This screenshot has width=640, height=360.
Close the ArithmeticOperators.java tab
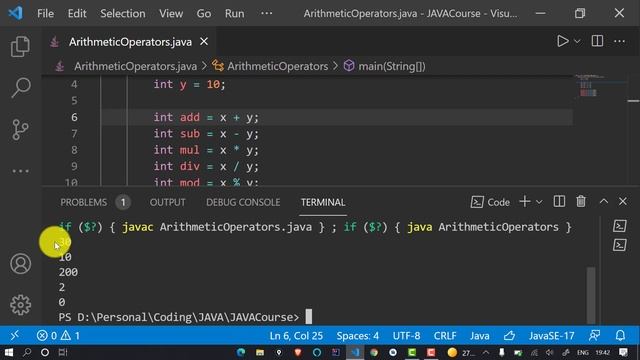pyautogui.click(x=204, y=41)
